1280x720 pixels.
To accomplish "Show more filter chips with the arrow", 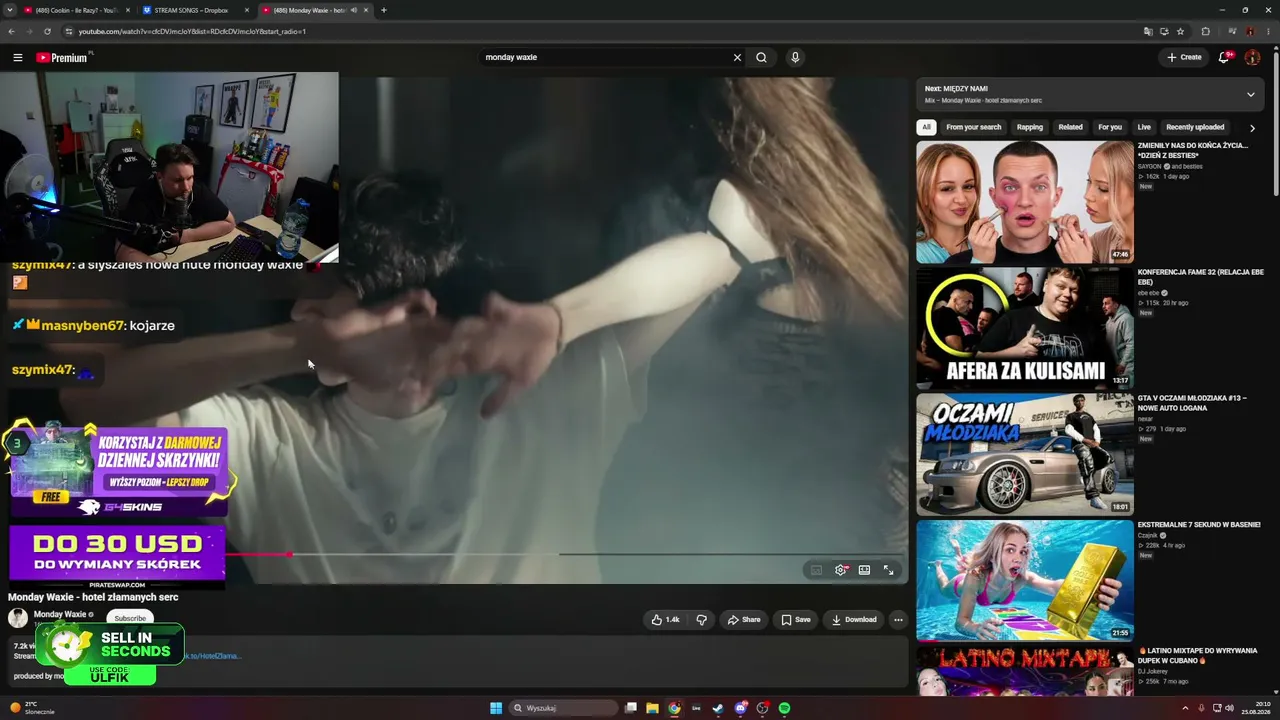I will tap(1252, 127).
